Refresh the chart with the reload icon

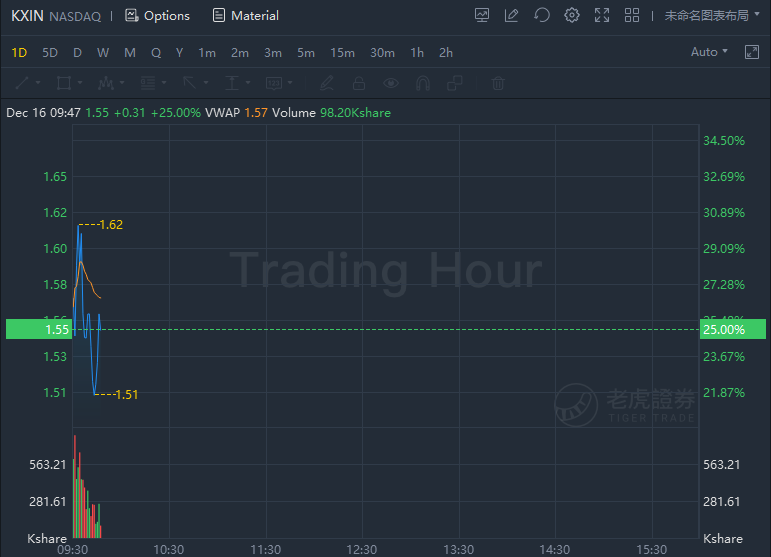(541, 16)
